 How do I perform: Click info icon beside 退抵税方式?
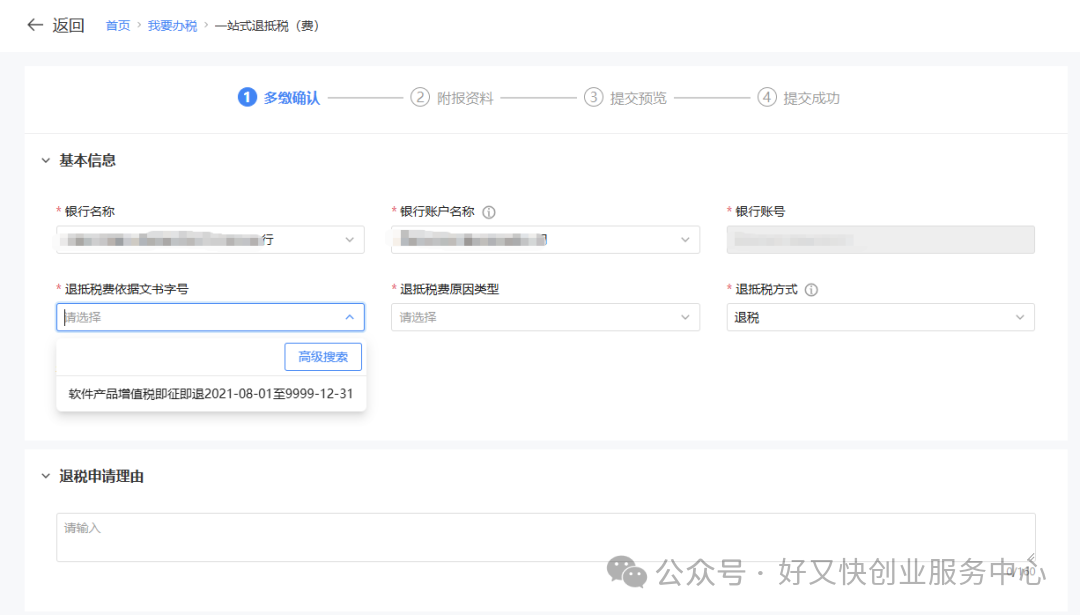(x=811, y=290)
